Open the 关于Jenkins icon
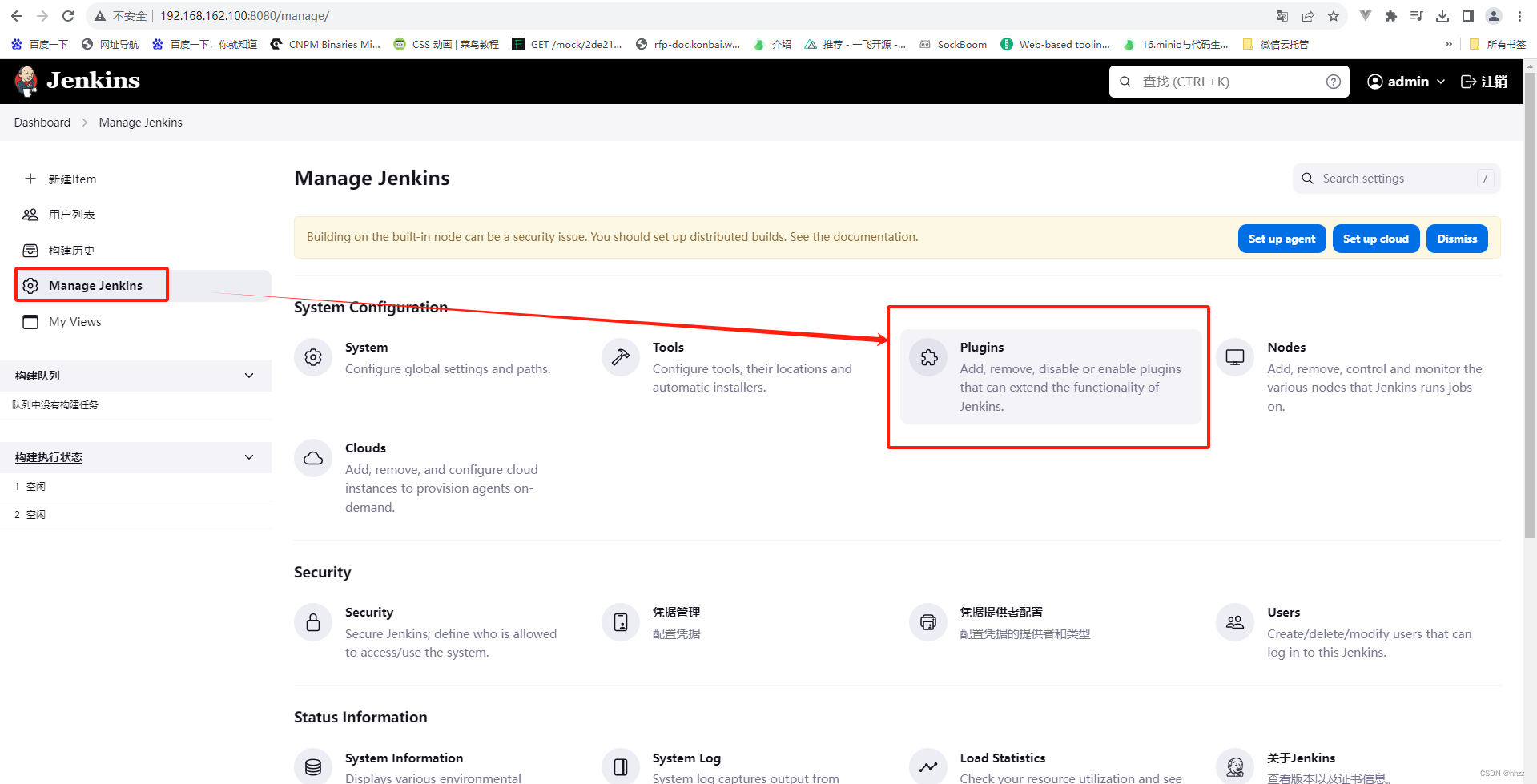 click(x=1235, y=767)
